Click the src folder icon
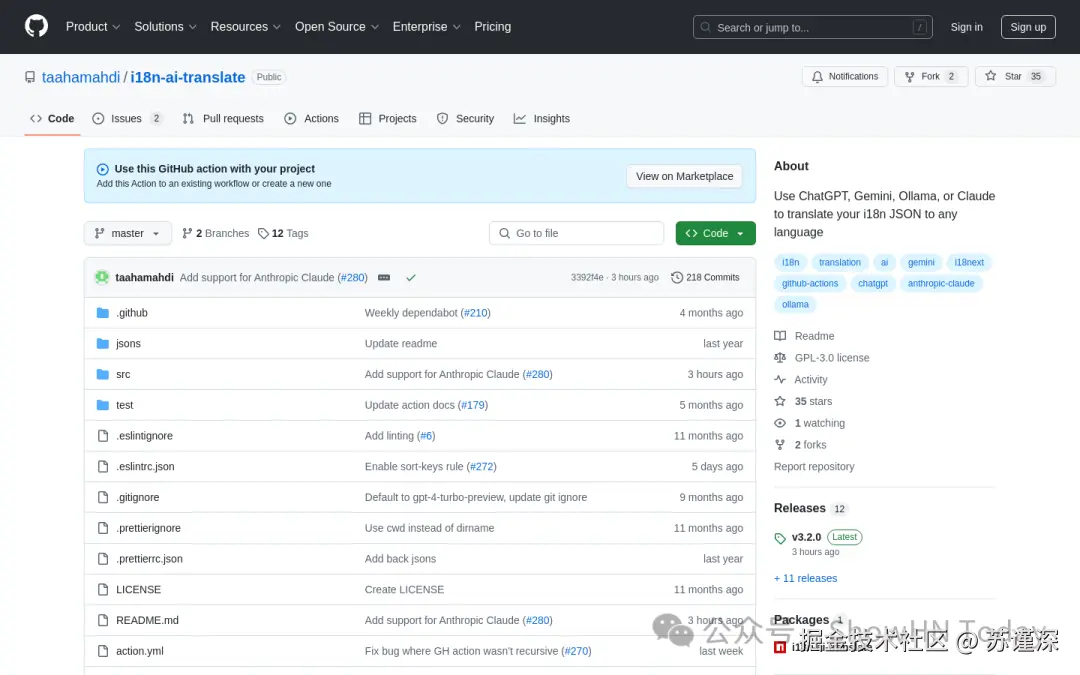Viewport: 1080px width, 675px height. (103, 374)
